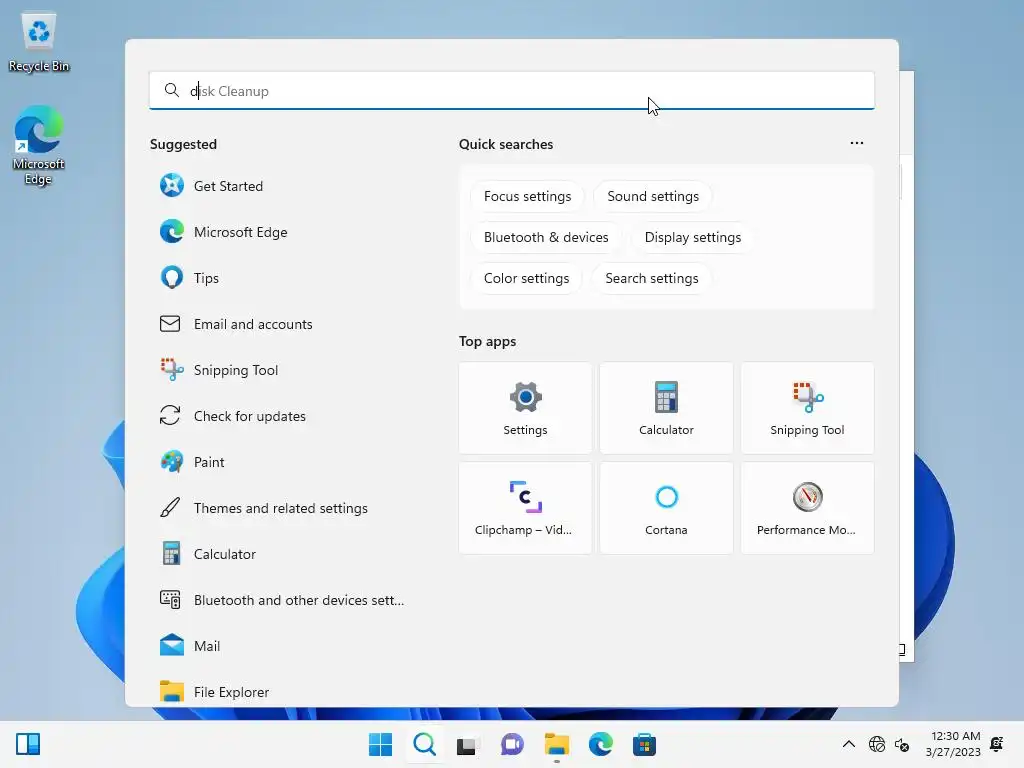Click inside the search text box
This screenshot has width=1024, height=768.
tap(511, 91)
